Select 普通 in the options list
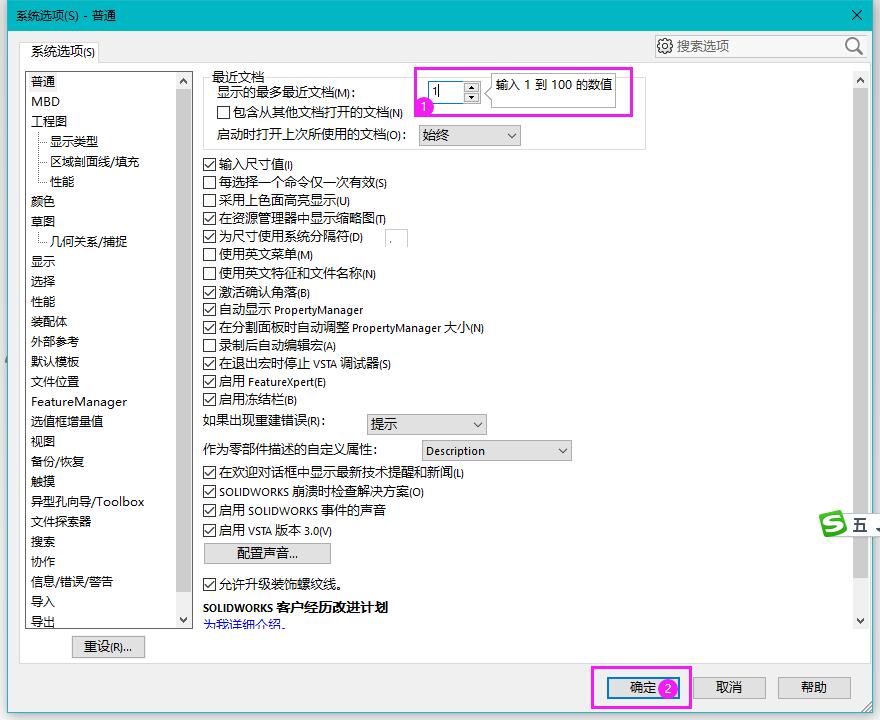 coord(43,82)
